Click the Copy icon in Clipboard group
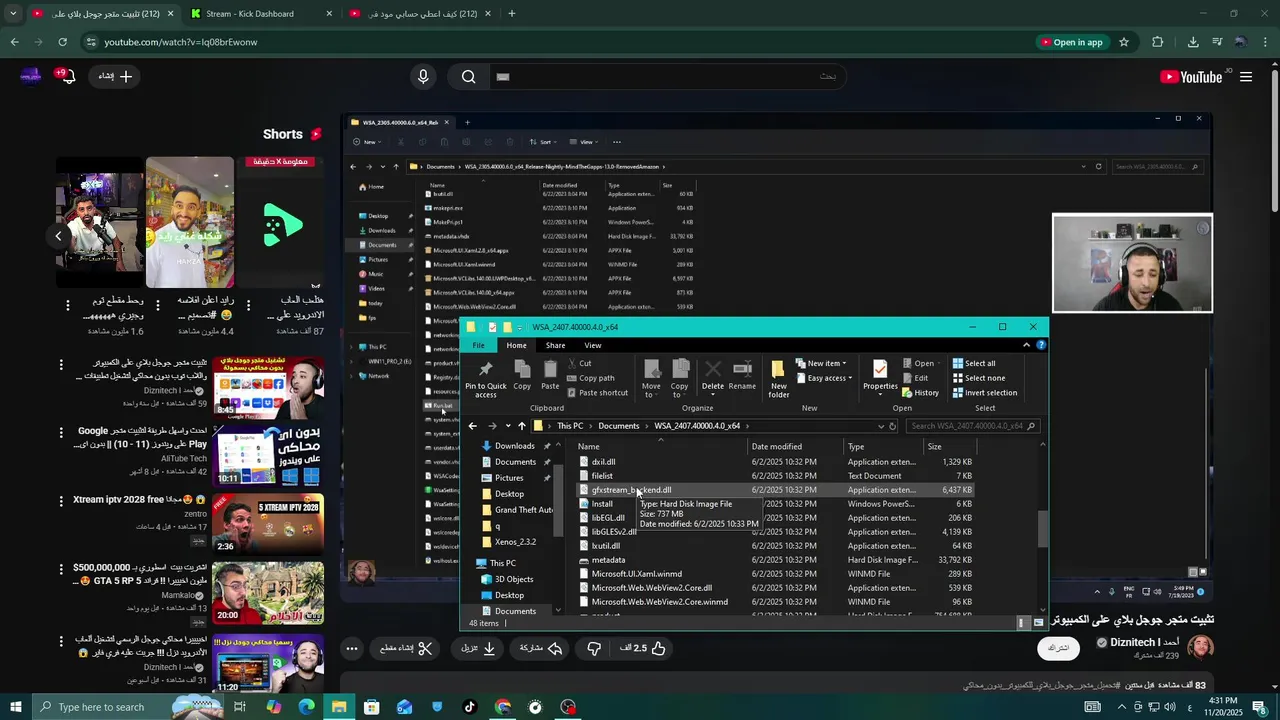1280x720 pixels. [522, 376]
